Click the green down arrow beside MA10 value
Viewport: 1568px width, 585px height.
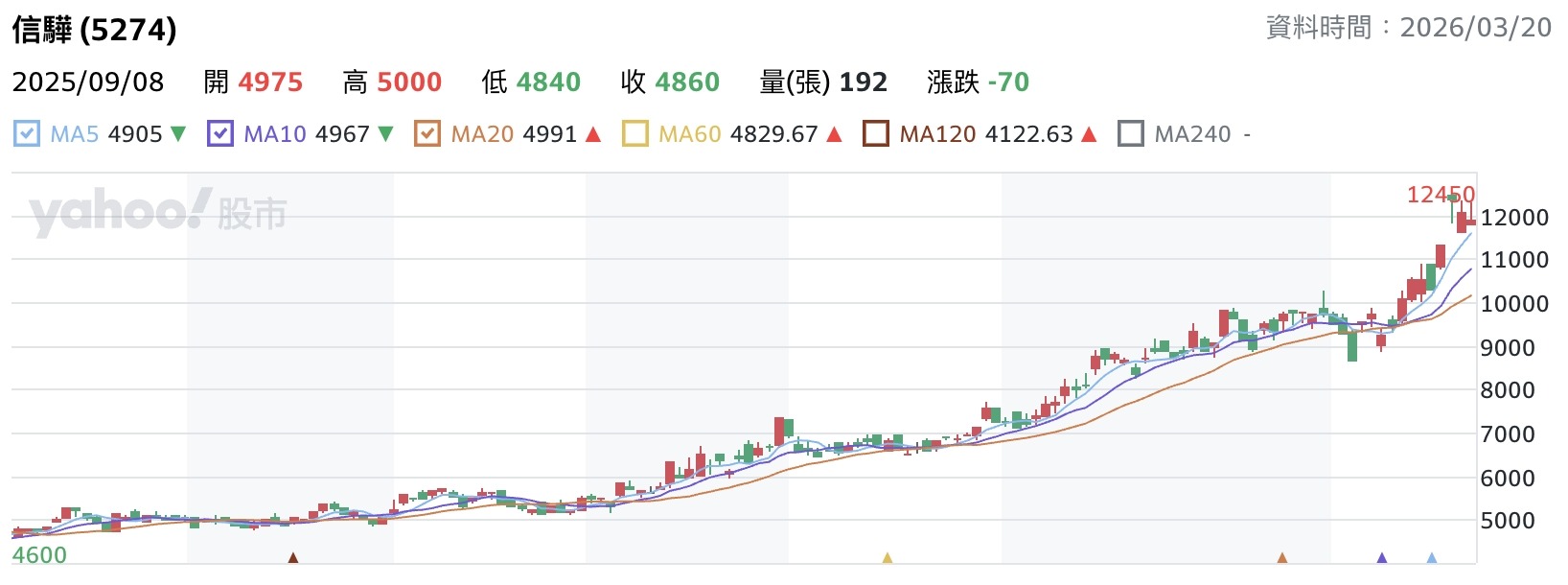tap(385, 134)
